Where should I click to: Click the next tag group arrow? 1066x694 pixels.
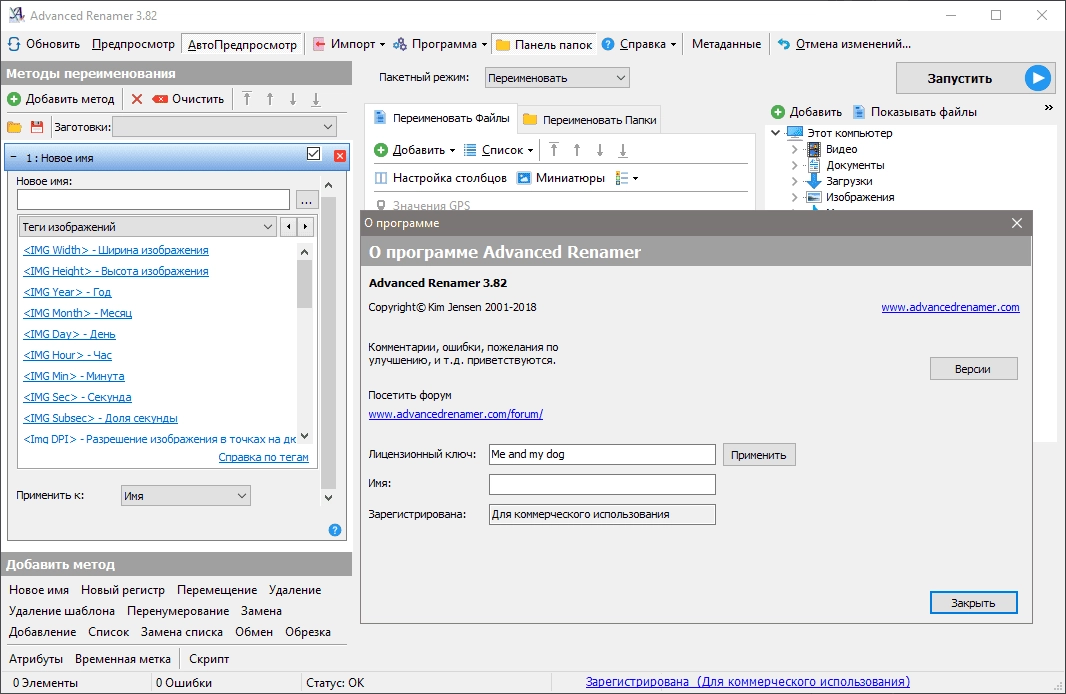coord(305,227)
